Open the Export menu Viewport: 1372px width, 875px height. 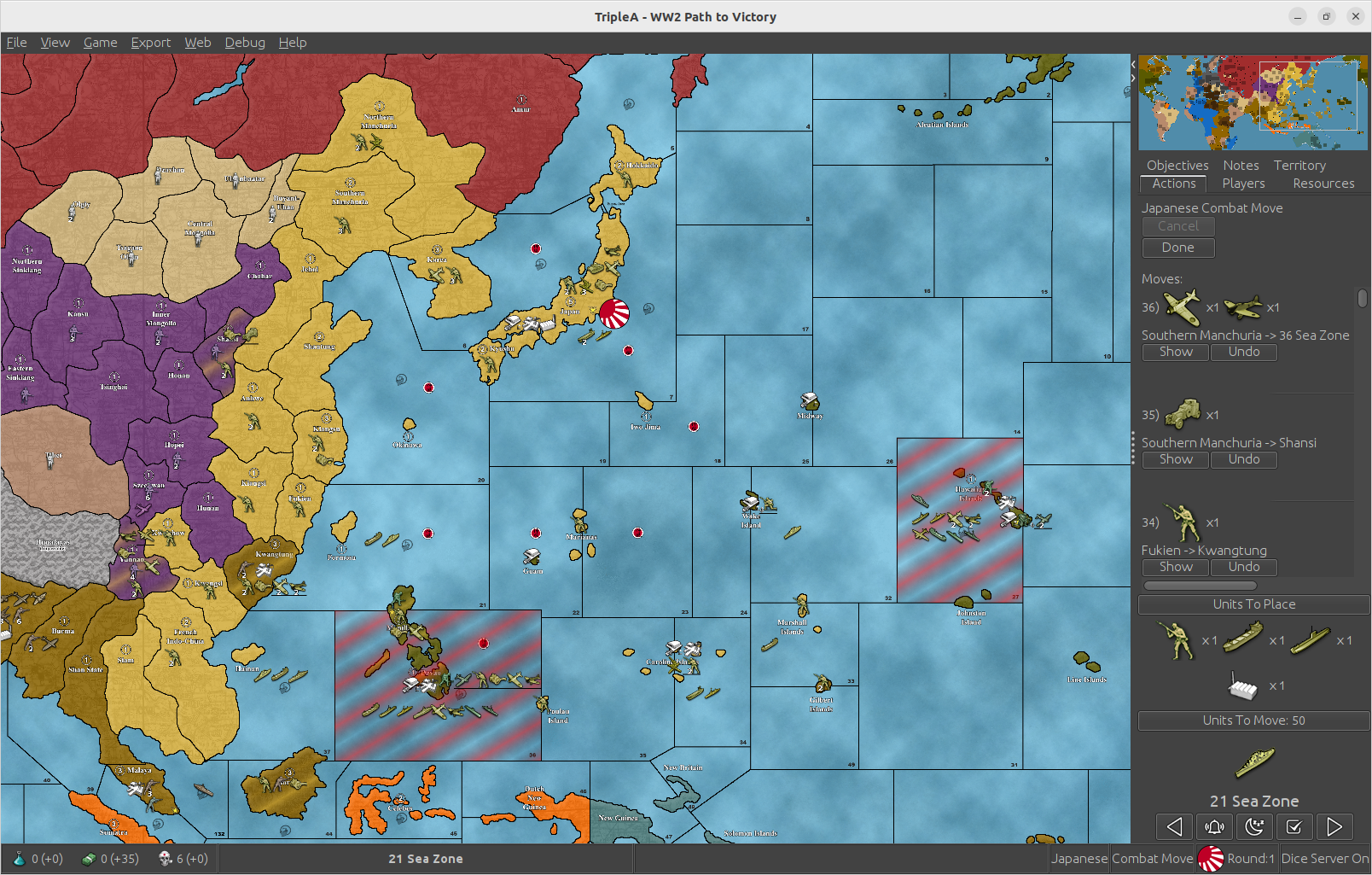point(150,43)
